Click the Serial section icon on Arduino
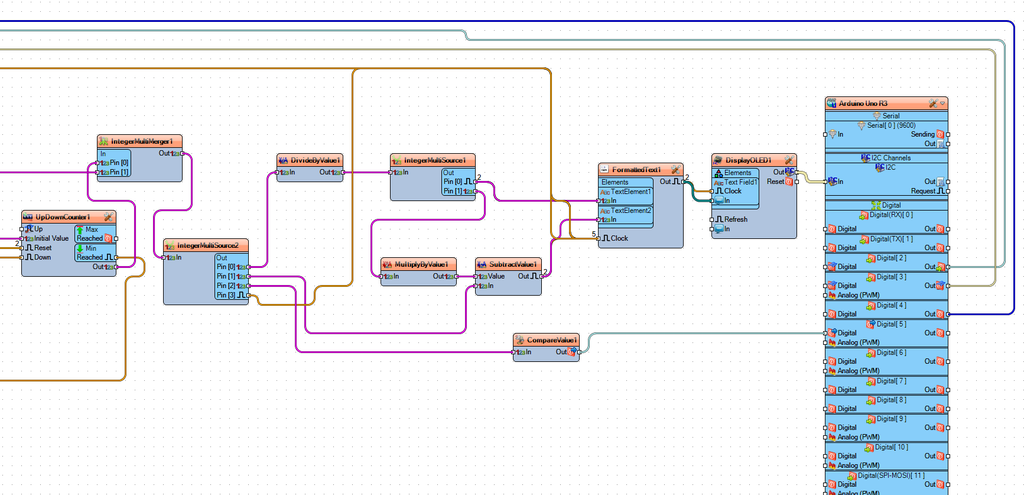The width and height of the screenshot is (1024, 495). tap(876, 116)
